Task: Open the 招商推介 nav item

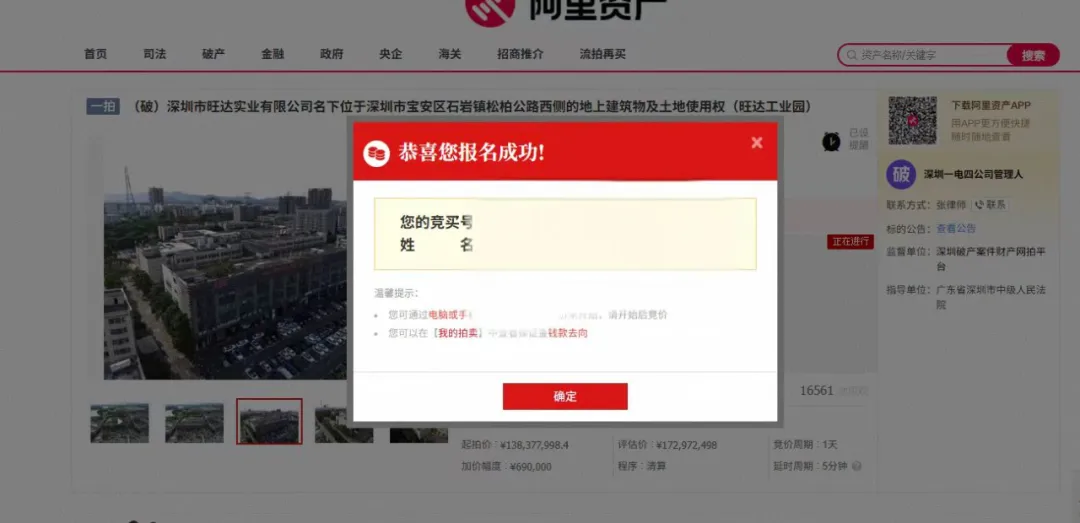Action: coord(520,54)
